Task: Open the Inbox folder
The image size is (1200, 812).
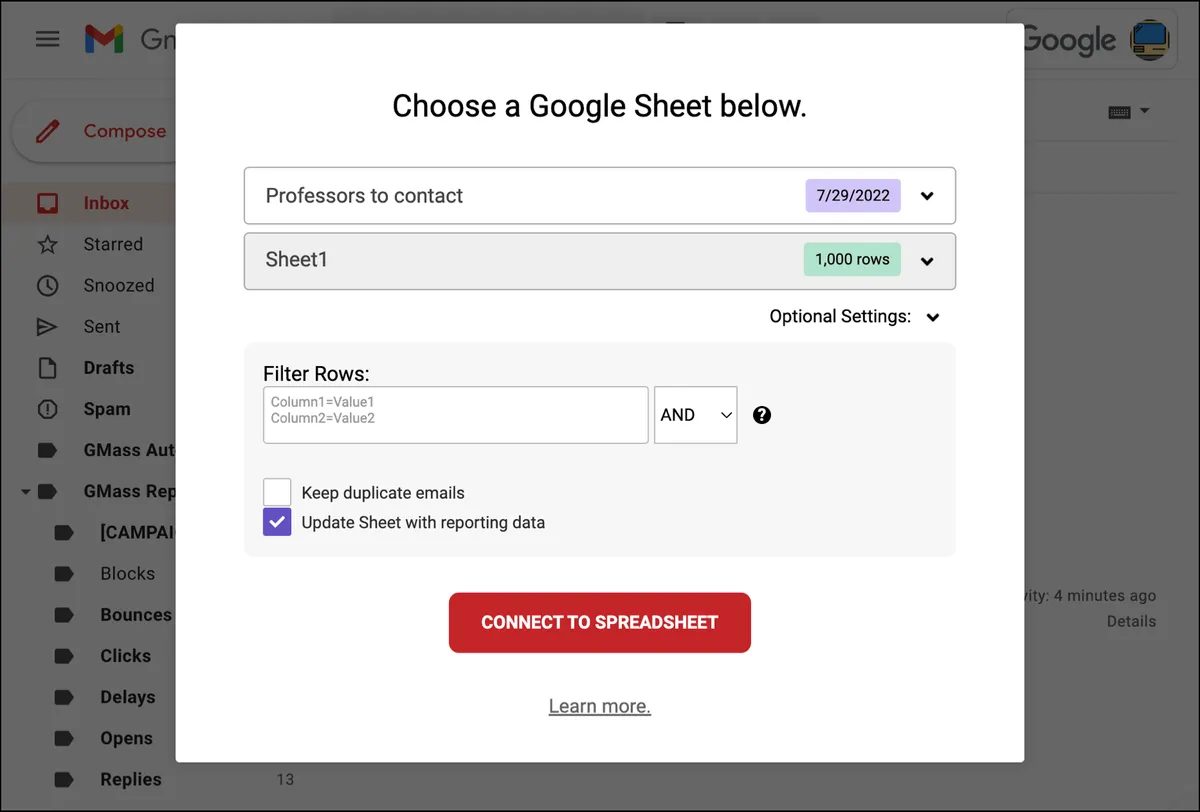Action: tap(106, 203)
